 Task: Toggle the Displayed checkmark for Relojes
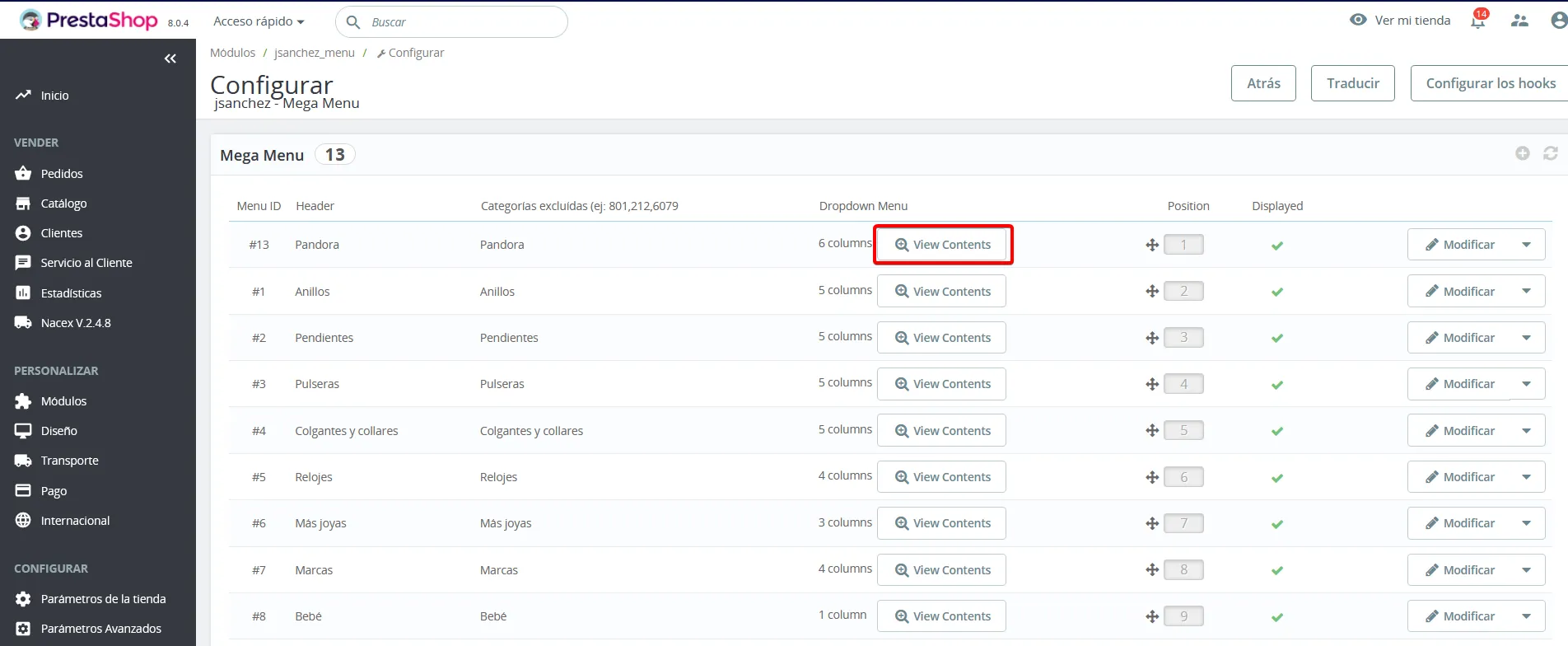pos(1277,478)
